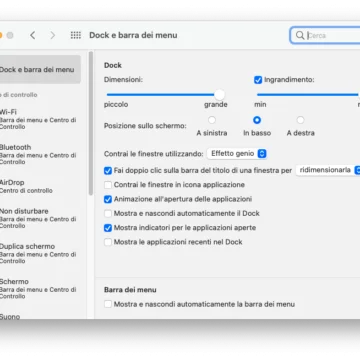Image resolution: width=360 pixels, height=360 pixels.
Task: Open Wi-Fi in the sidebar
Action: [39, 119]
